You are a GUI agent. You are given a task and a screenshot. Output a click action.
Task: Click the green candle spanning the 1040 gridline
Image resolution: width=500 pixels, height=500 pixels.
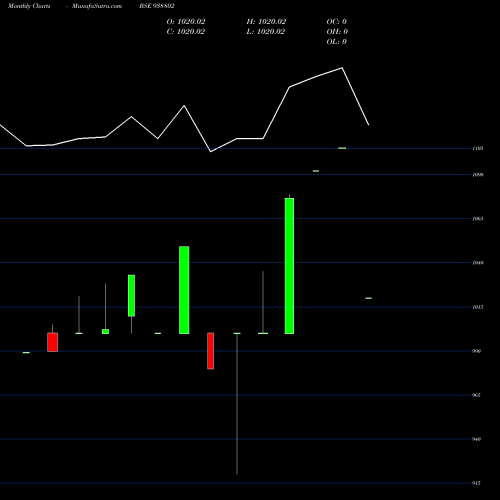[184, 290]
